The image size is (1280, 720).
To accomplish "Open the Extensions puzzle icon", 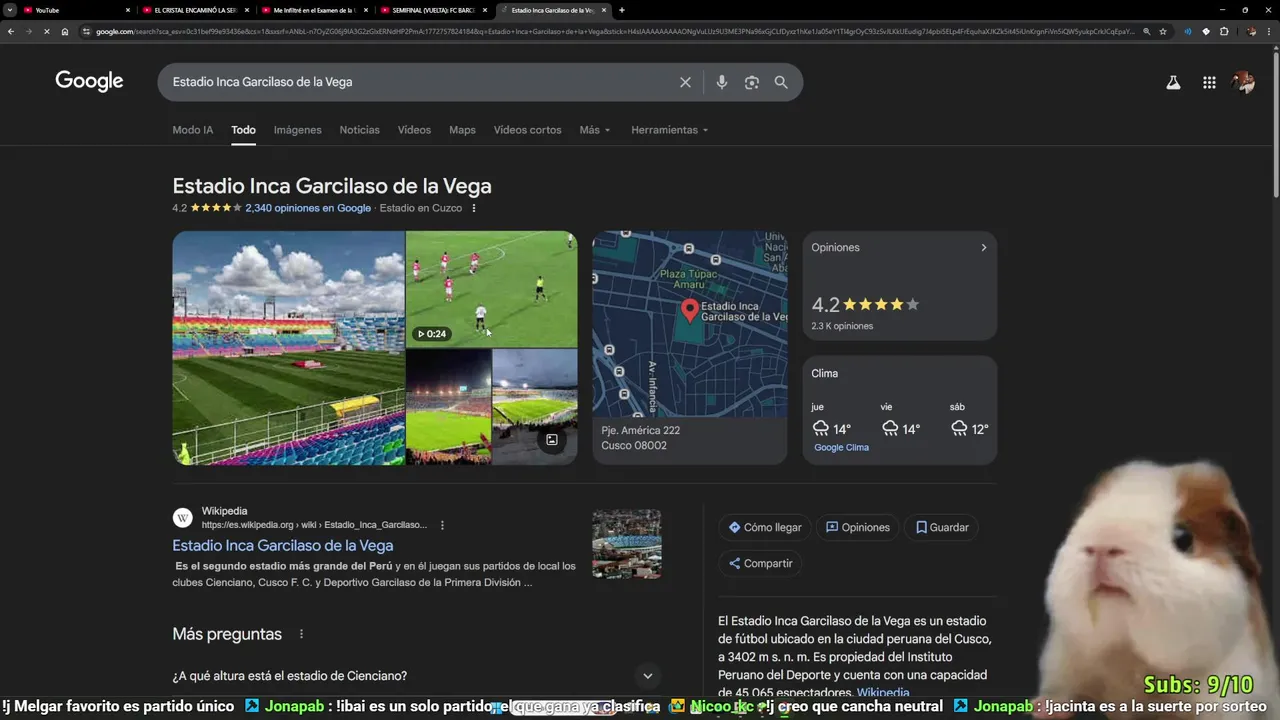I will click(x=1224, y=31).
